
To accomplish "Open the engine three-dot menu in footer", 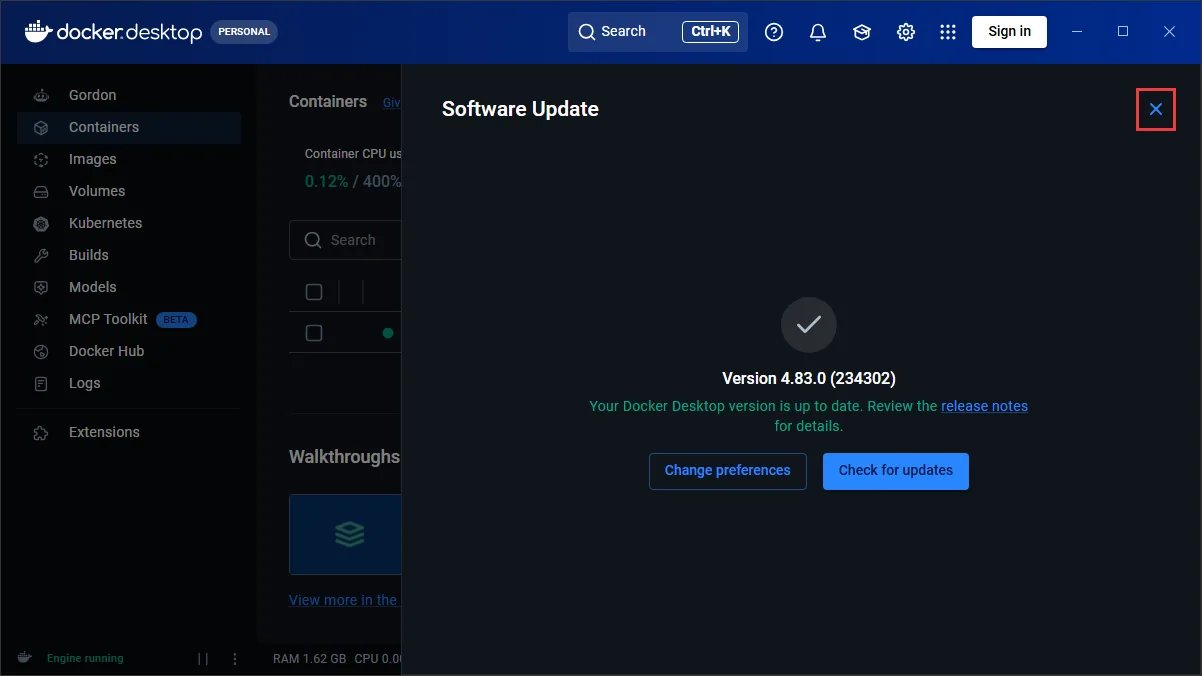I will (x=235, y=659).
